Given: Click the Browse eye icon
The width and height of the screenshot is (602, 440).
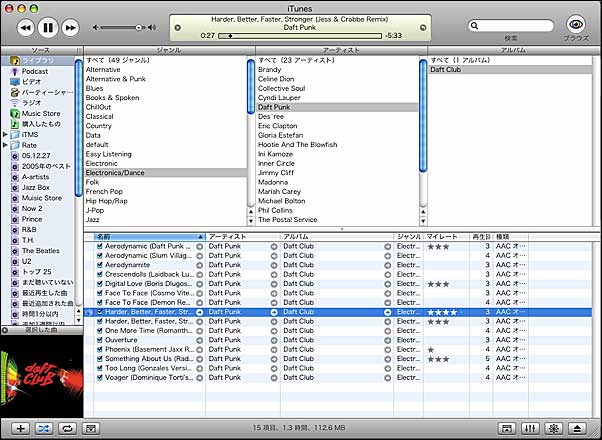Looking at the screenshot, I should pyautogui.click(x=575, y=25).
